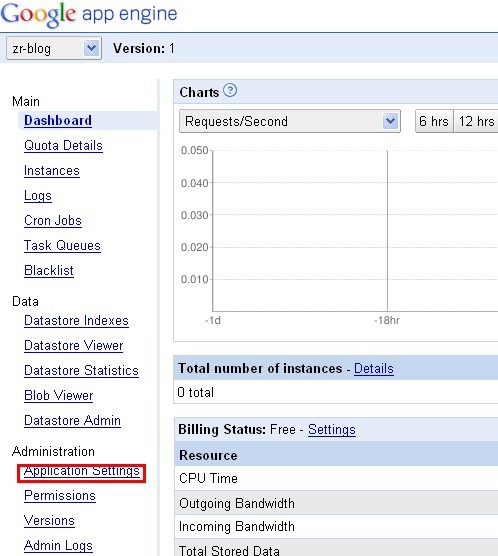Image resolution: width=498 pixels, height=556 pixels.
Task: Open Application Settings under Administration
Action: (82, 472)
